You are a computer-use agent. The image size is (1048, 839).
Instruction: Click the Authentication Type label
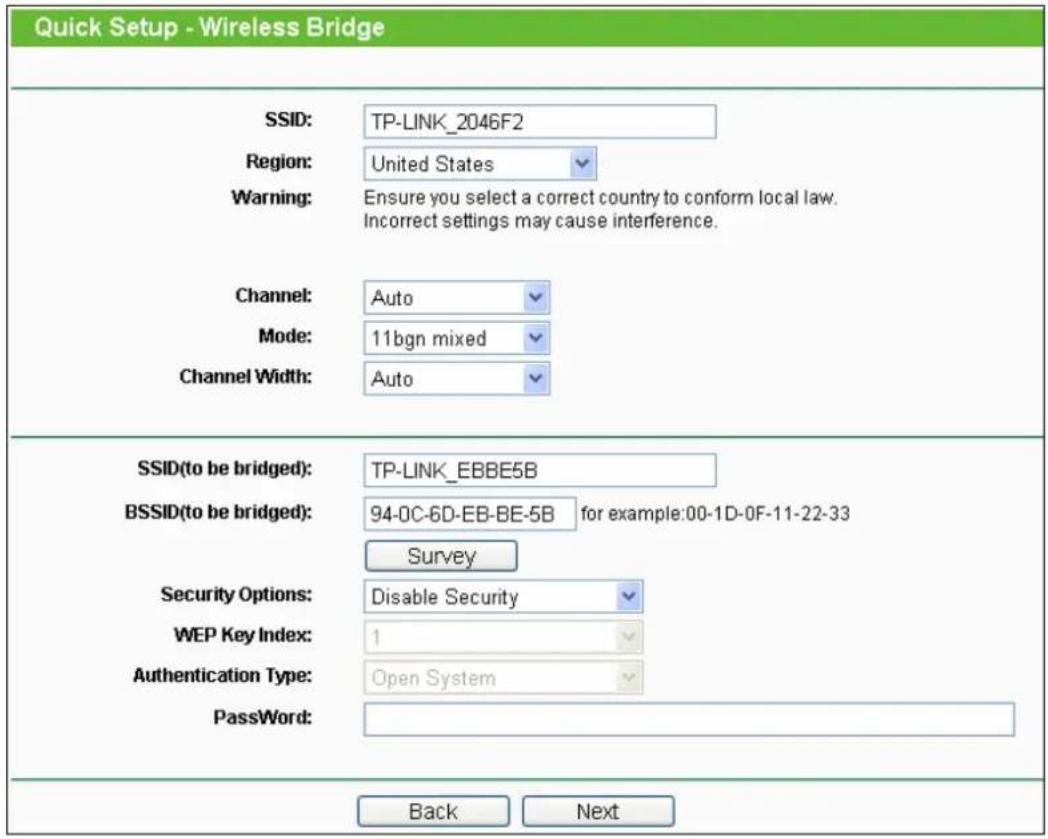(223, 676)
